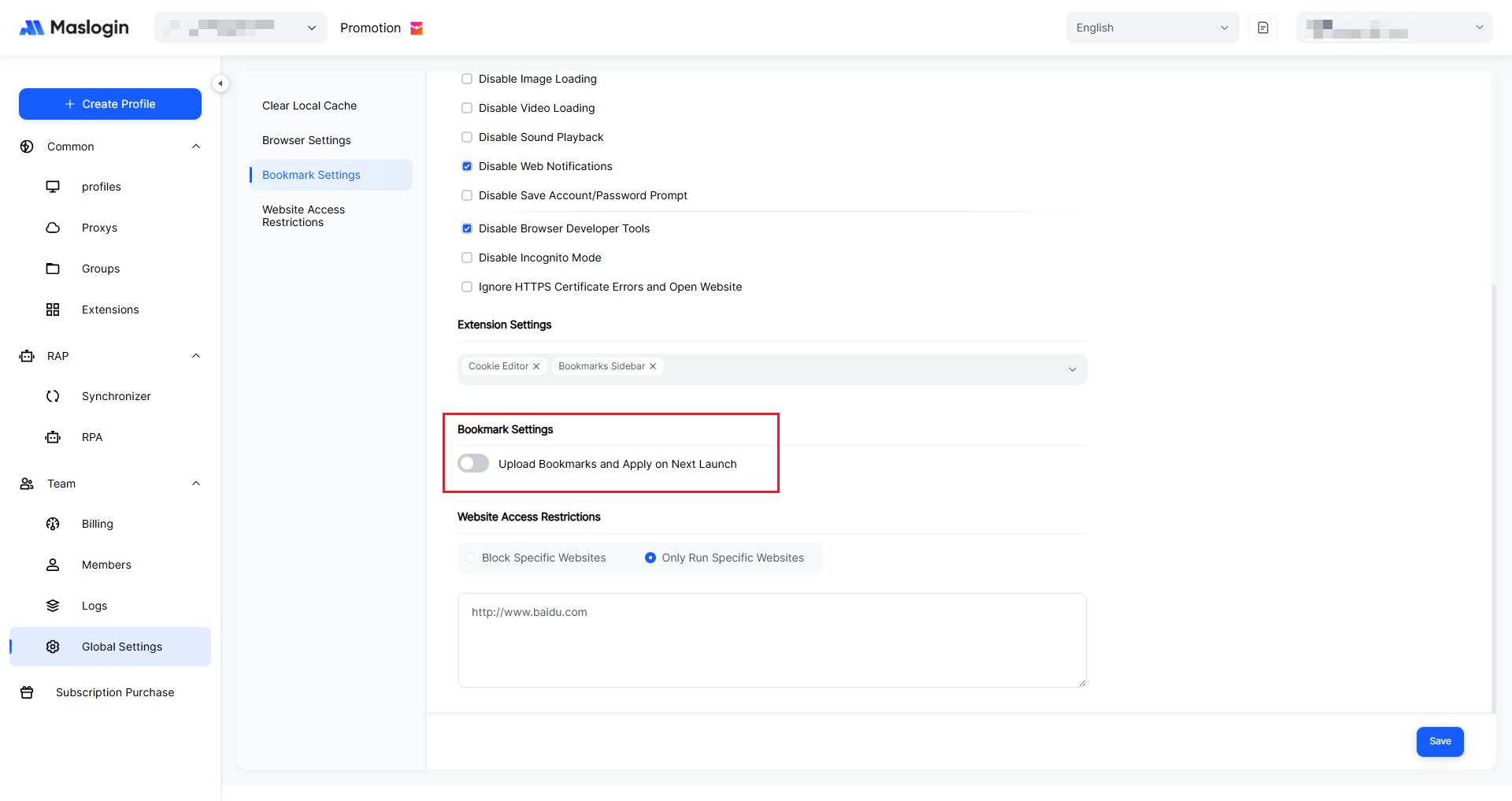Image resolution: width=1512 pixels, height=801 pixels.
Task: Click the Synchronizer icon in sidebar
Action: click(53, 396)
